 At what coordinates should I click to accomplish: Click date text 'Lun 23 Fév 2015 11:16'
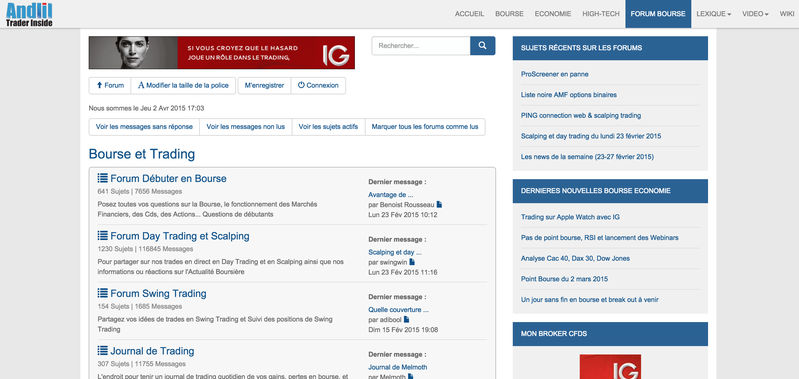[x=403, y=273]
